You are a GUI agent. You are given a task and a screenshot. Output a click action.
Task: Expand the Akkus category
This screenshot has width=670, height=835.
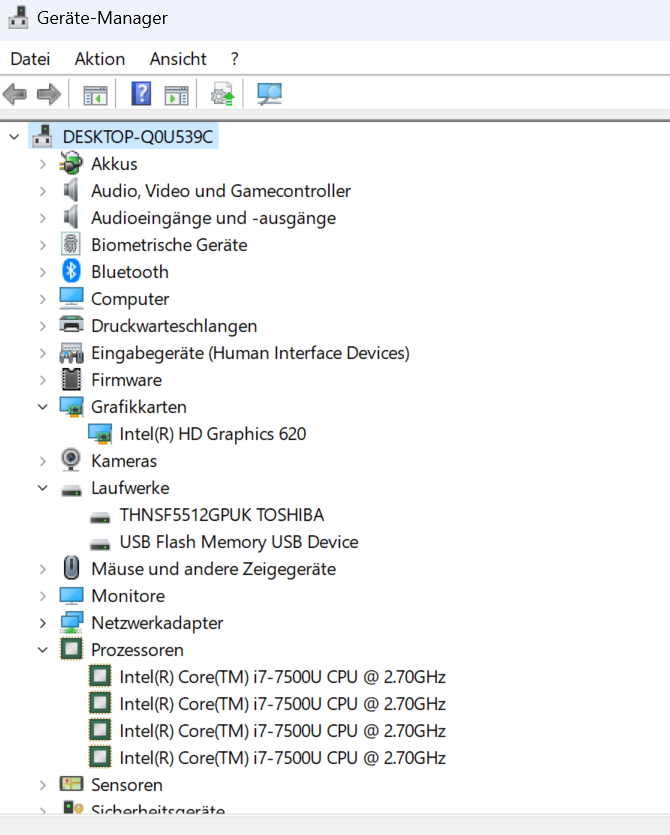pyautogui.click(x=43, y=164)
